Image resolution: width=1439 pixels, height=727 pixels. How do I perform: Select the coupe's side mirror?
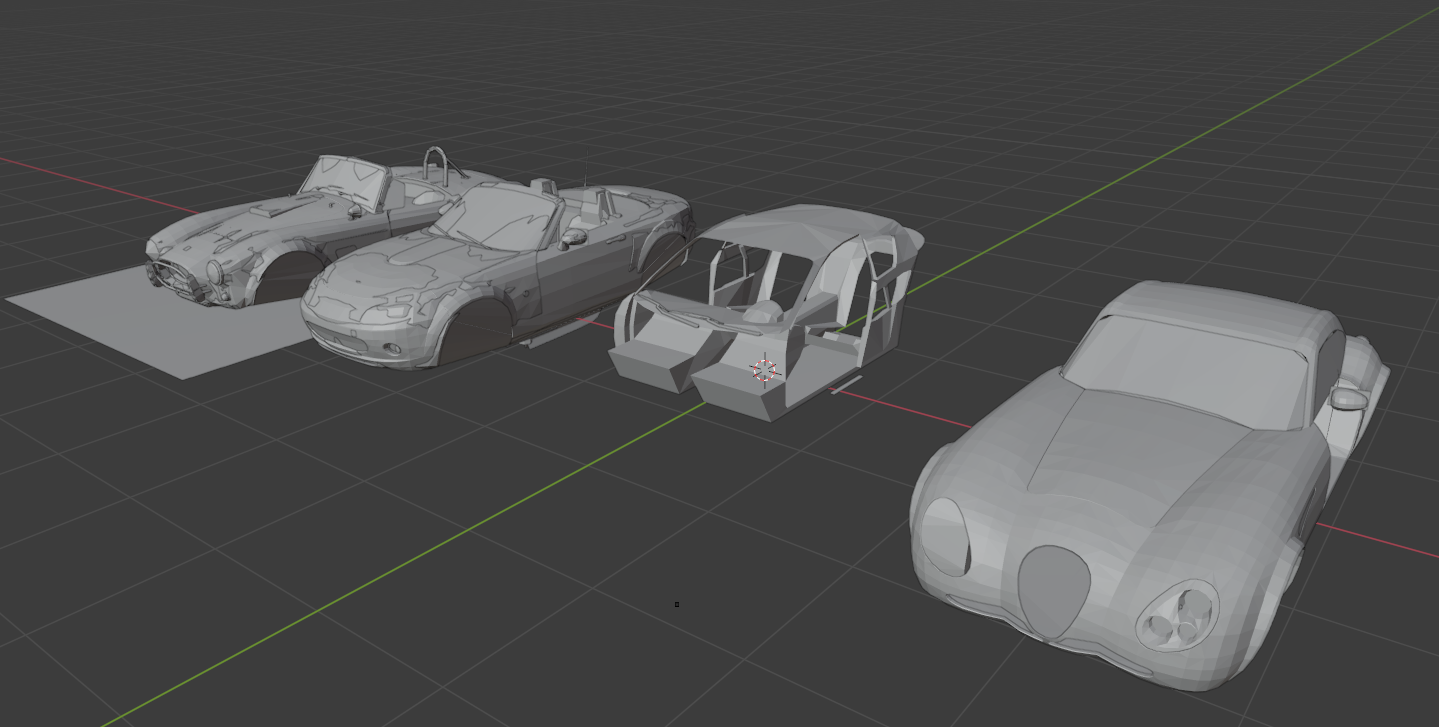tap(1350, 398)
